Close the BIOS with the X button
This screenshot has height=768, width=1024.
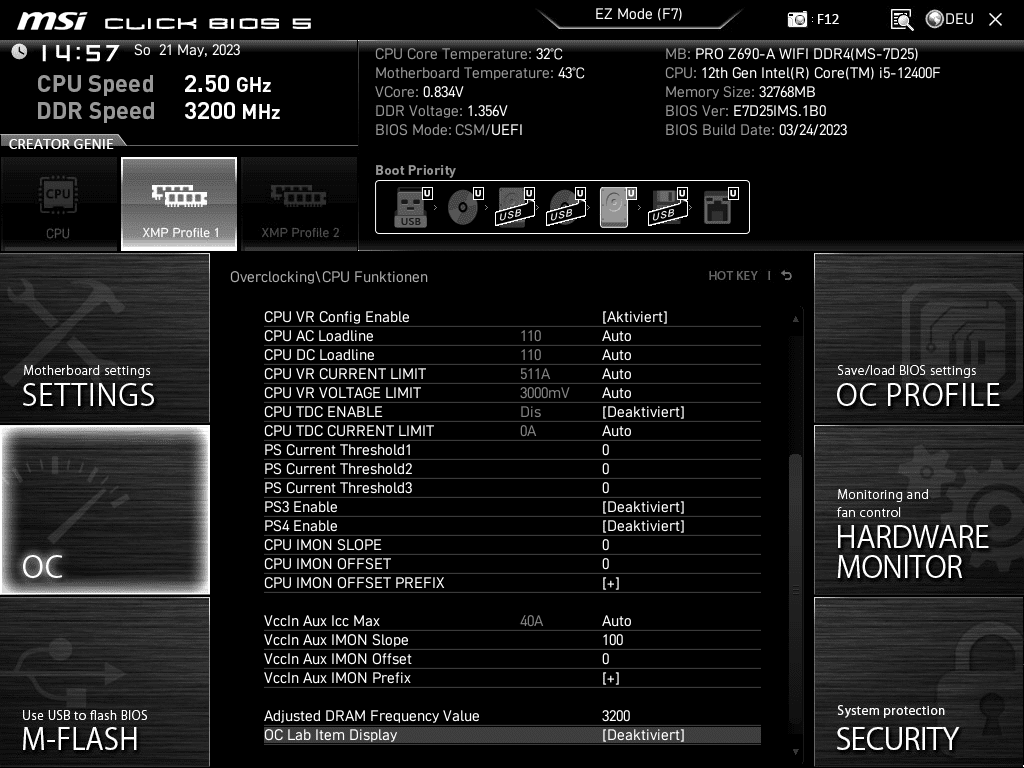(995, 19)
